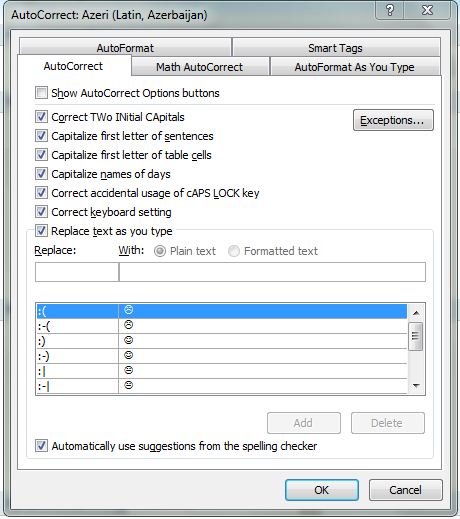Toggle Capitalize names of days
Viewport: 460px width, 519px height.
pyautogui.click(x=41, y=174)
